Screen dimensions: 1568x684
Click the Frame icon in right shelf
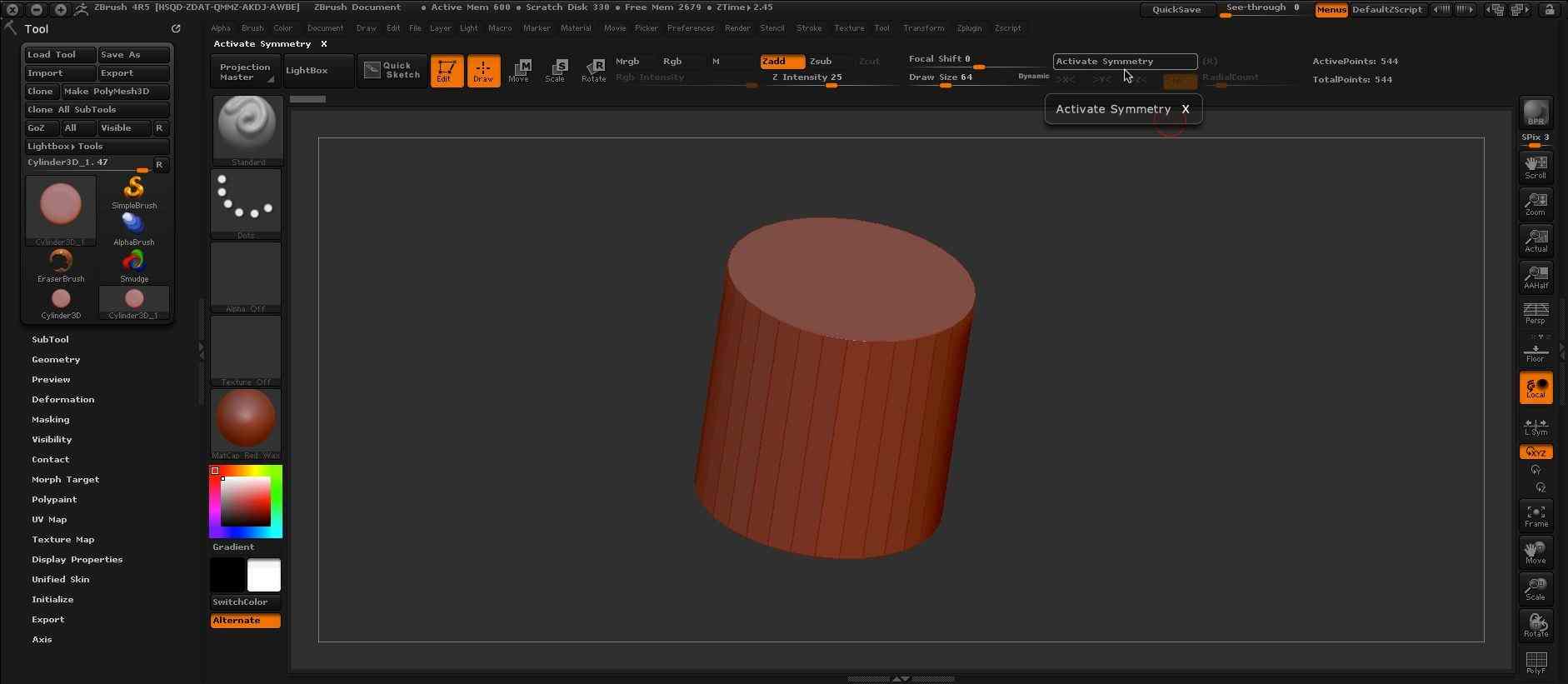click(x=1536, y=516)
